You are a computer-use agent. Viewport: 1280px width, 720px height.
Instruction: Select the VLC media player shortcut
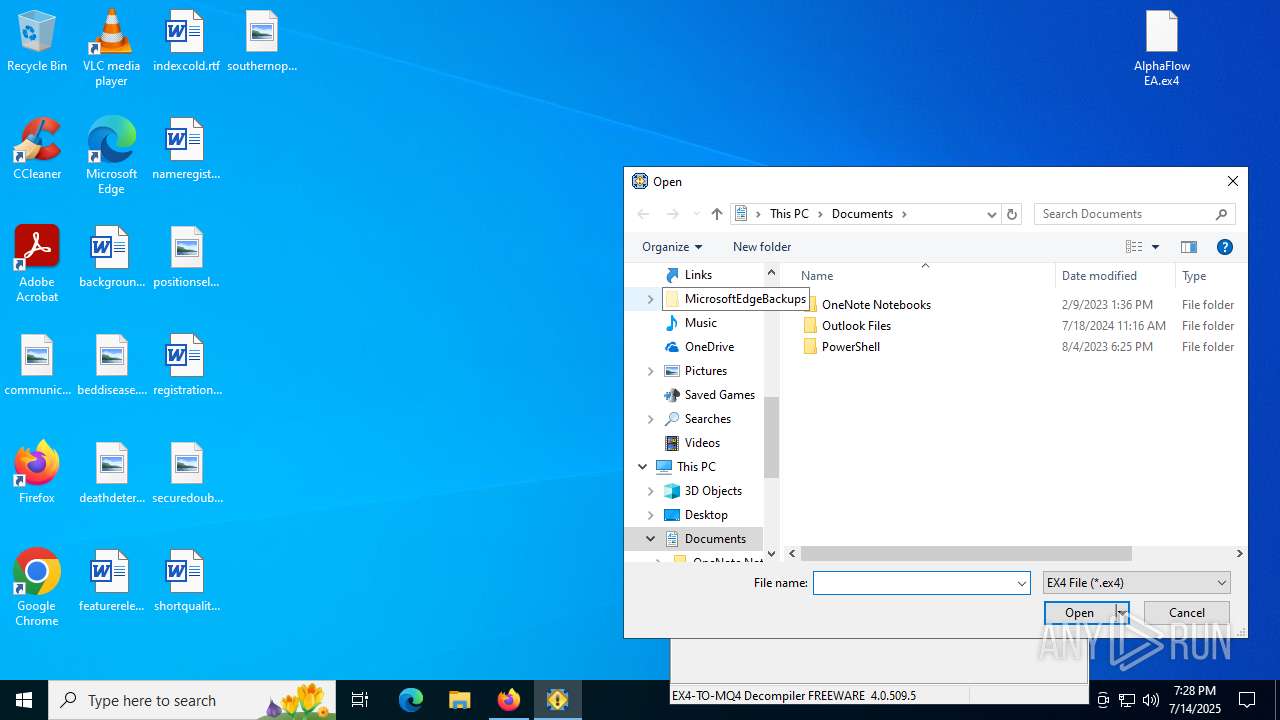pos(111,47)
